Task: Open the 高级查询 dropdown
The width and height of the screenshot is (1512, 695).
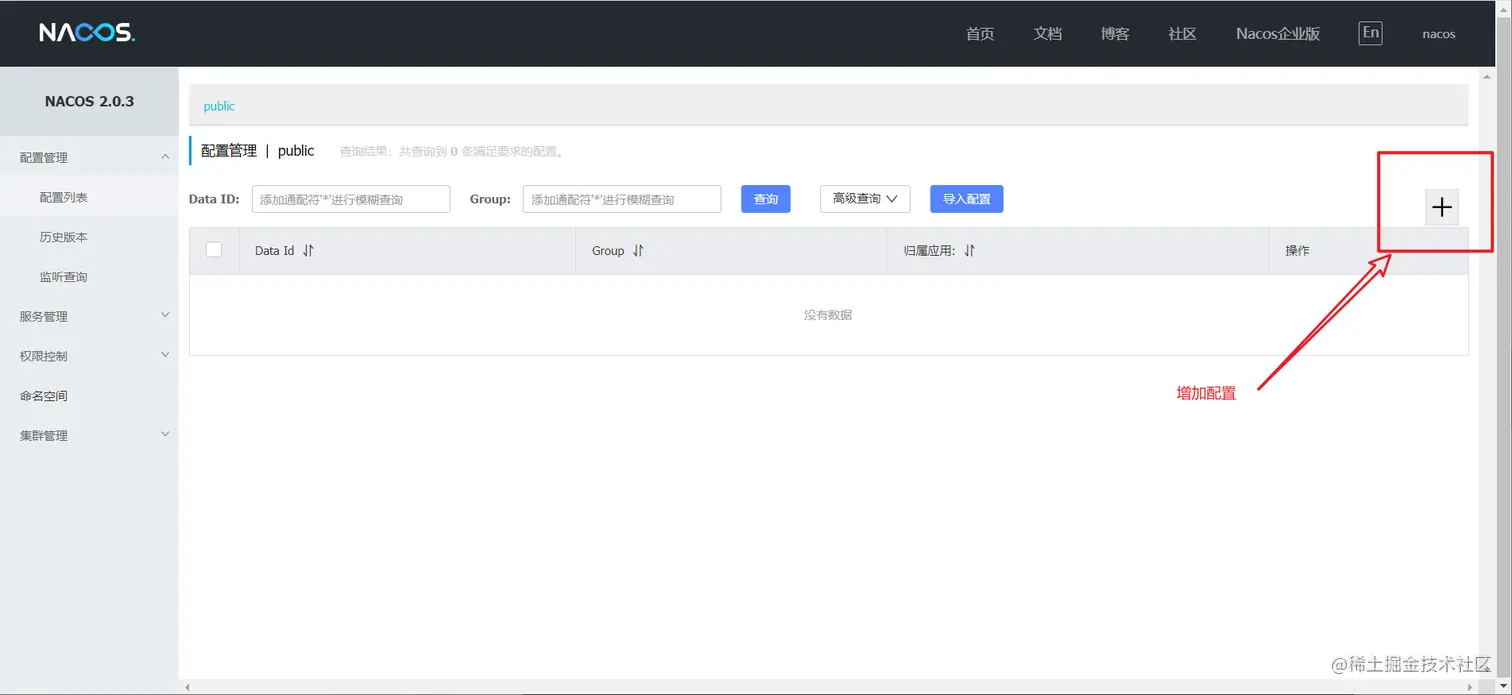Action: (x=865, y=199)
